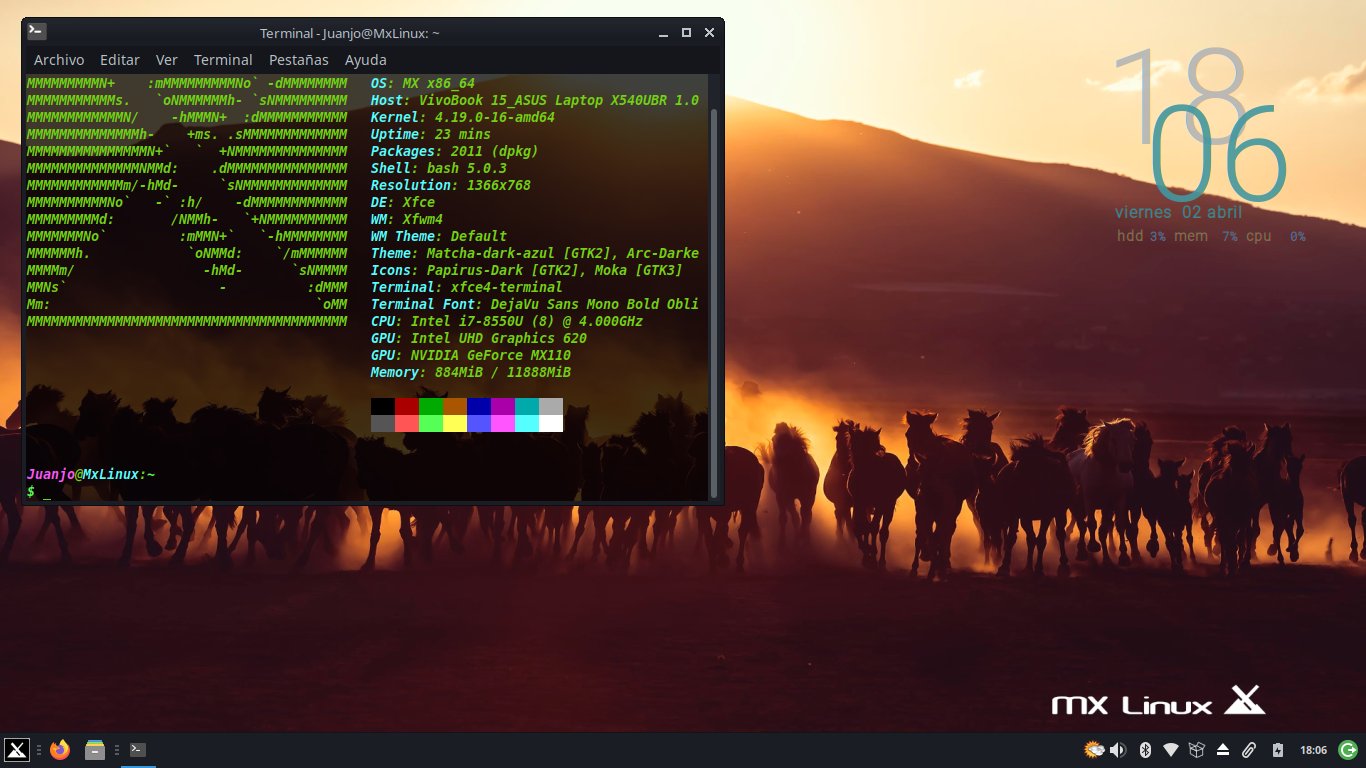The width and height of the screenshot is (1366, 768).
Task: Open the Archivo menu
Action: (x=59, y=60)
